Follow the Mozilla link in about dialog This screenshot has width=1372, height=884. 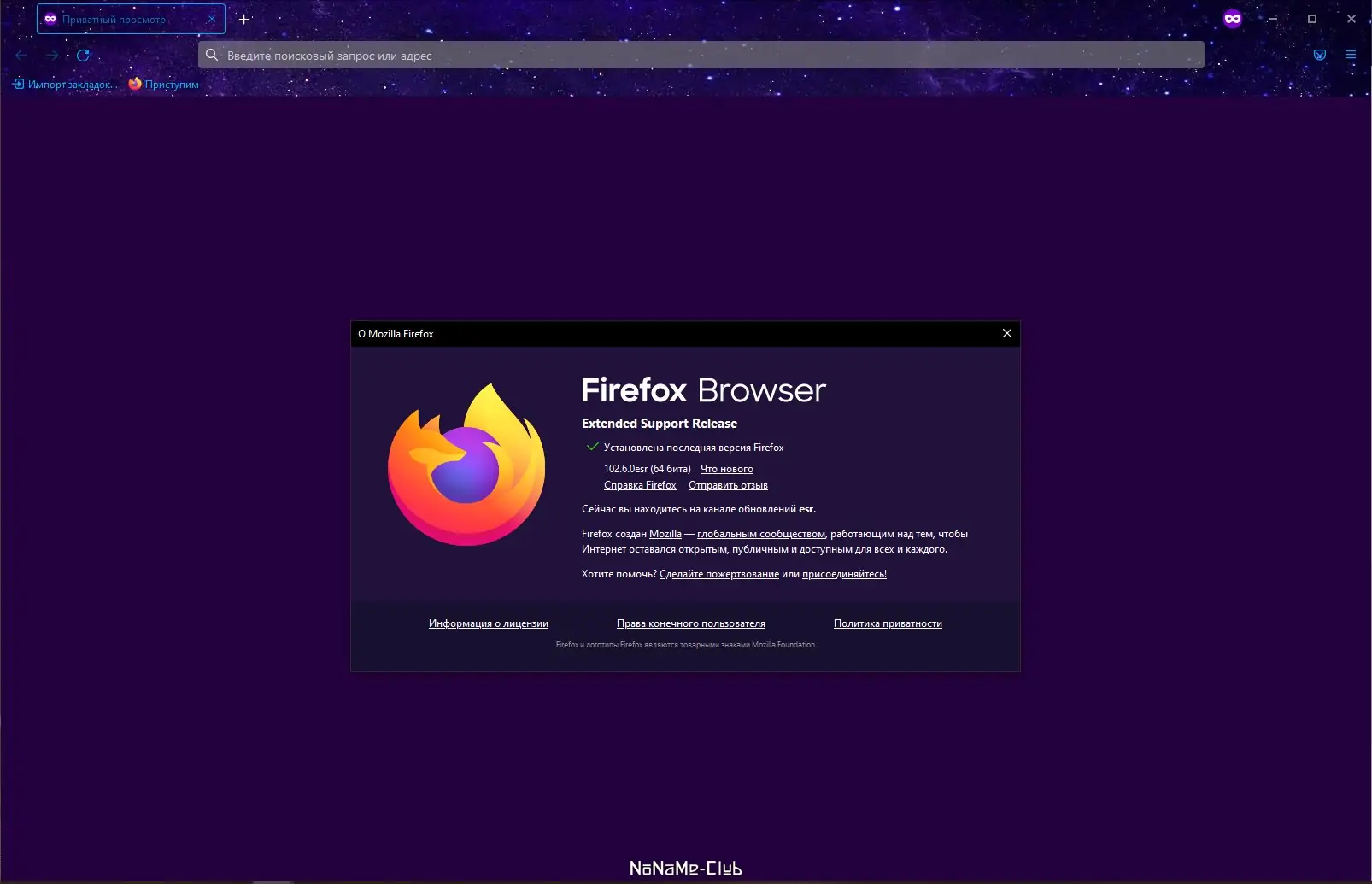click(665, 534)
